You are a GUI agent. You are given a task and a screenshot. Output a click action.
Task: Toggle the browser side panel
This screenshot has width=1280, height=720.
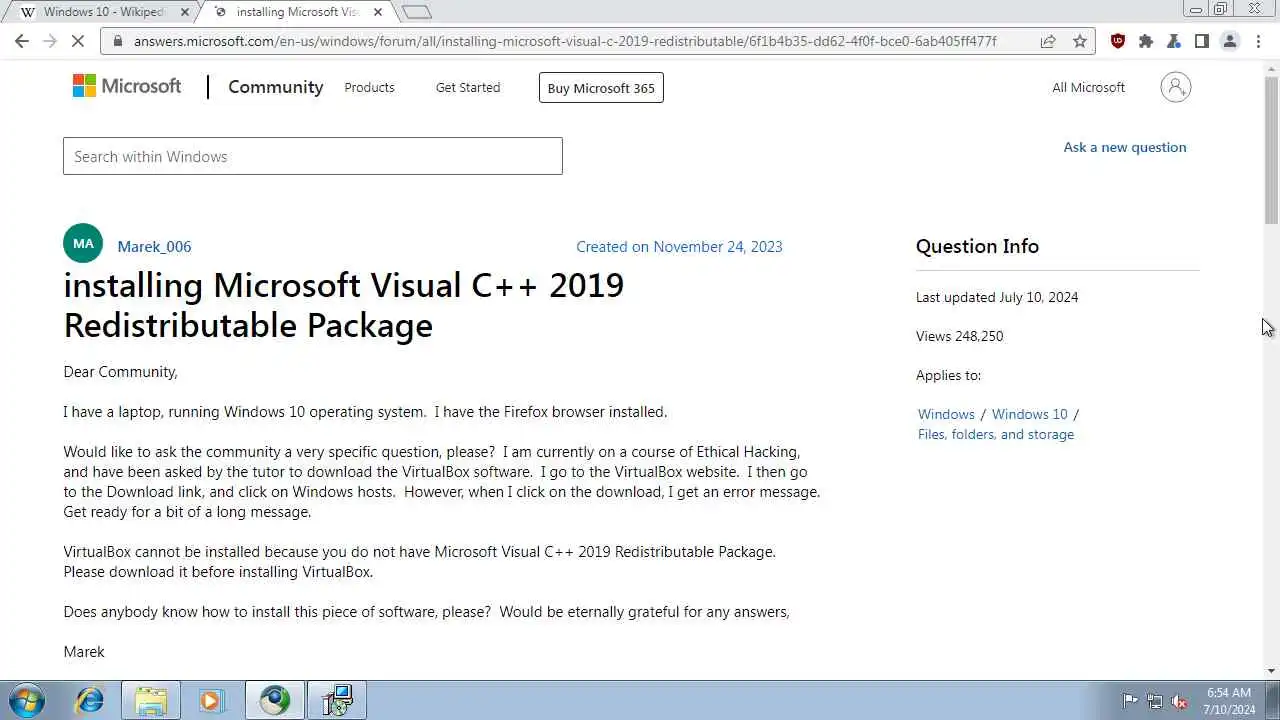click(1202, 41)
